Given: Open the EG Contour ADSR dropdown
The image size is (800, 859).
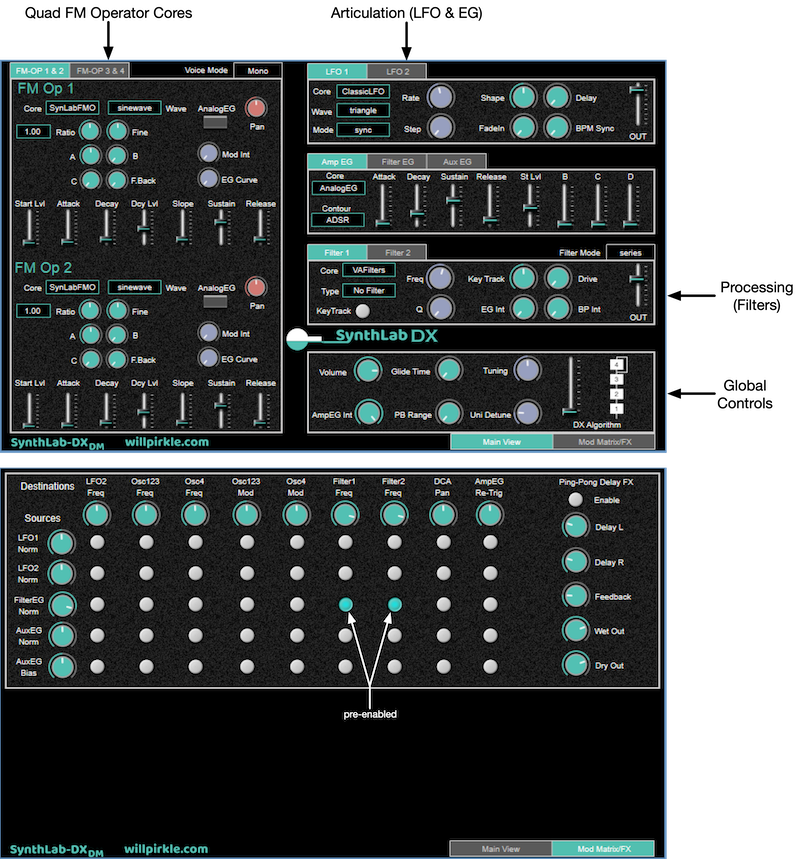Looking at the screenshot, I should point(338,220).
